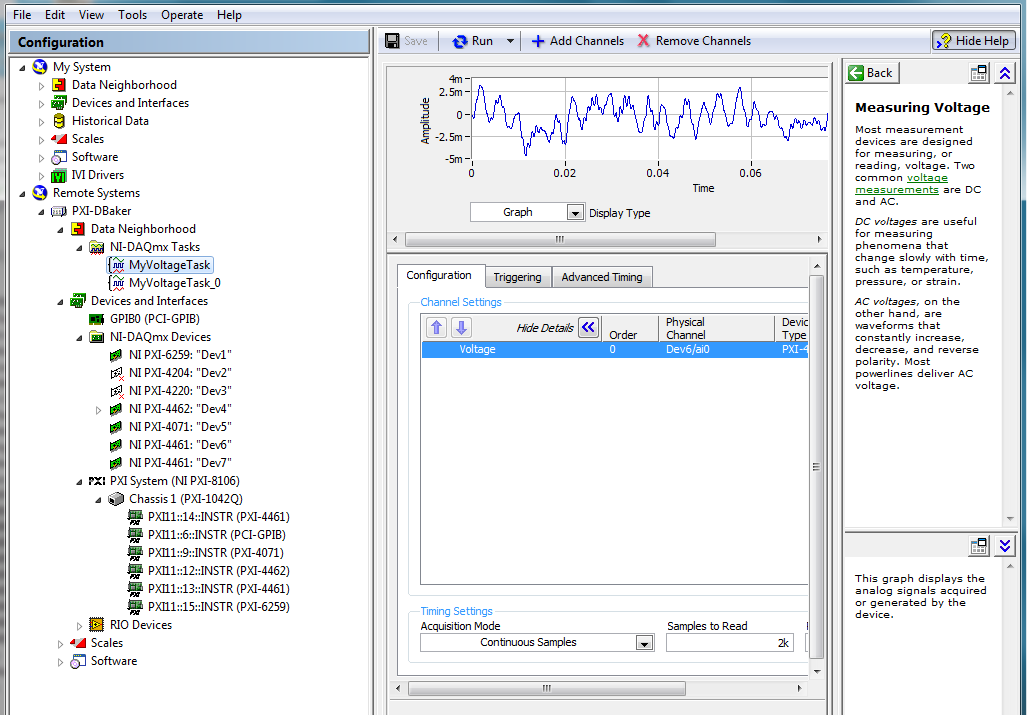Image resolution: width=1027 pixels, height=715 pixels.
Task: Click the Add Channels plus icon
Action: pos(538,41)
